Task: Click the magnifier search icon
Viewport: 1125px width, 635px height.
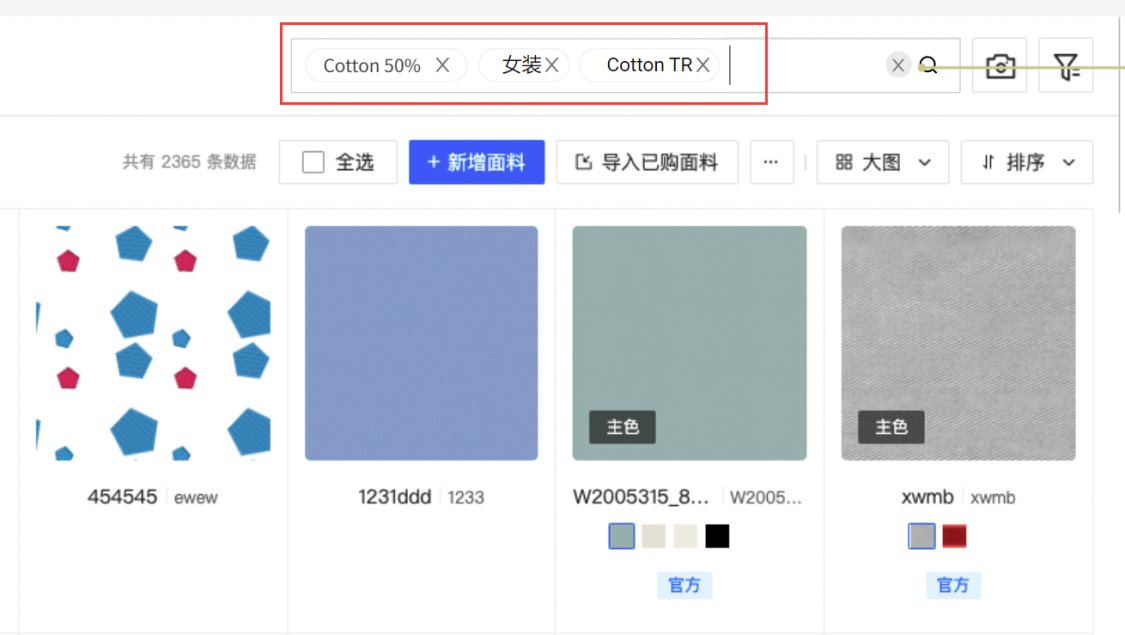Action: pos(928,65)
